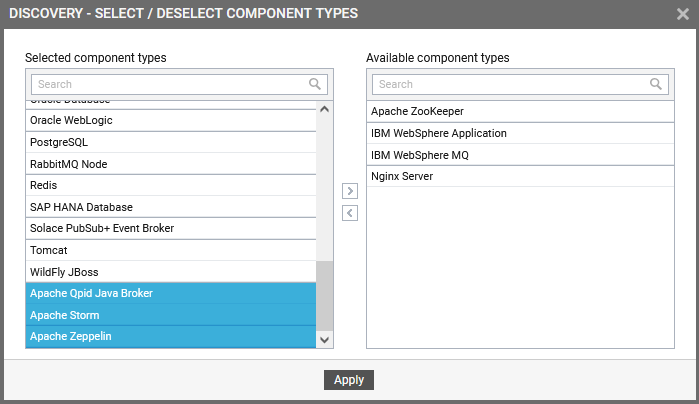Apply the component type selection
This screenshot has height=404, width=699.
point(349,380)
